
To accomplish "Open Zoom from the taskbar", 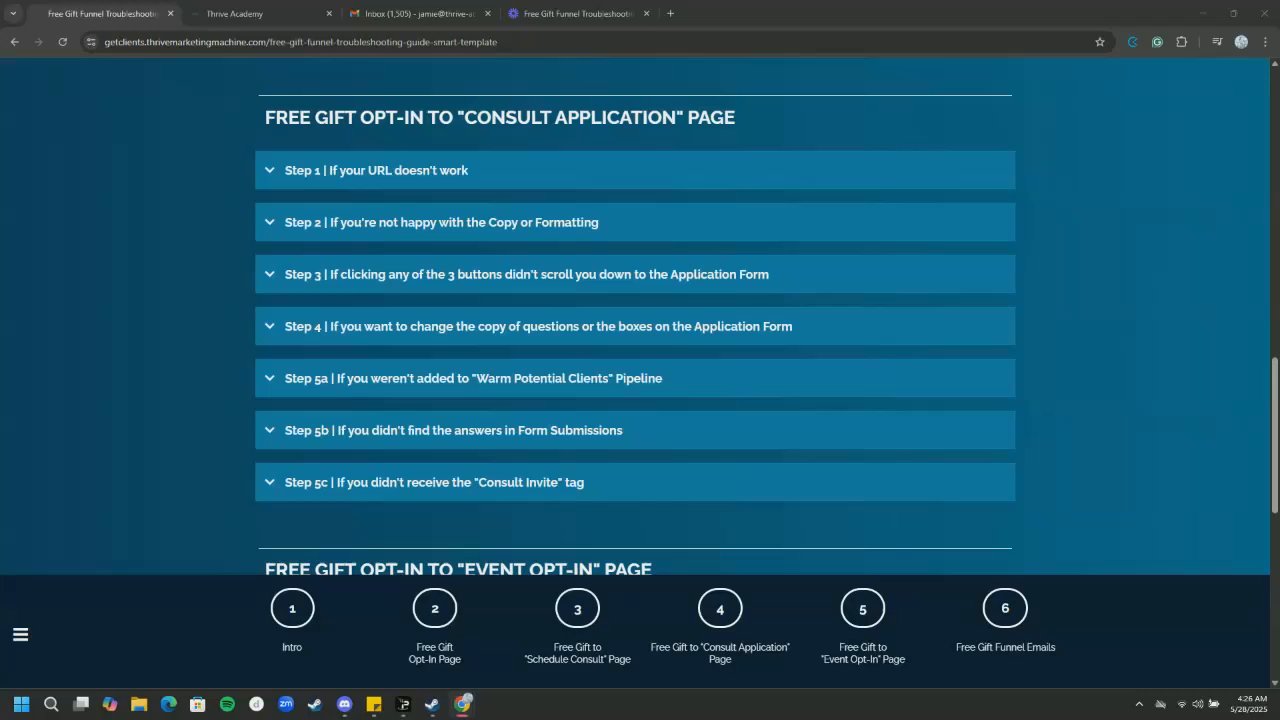I will 286,704.
